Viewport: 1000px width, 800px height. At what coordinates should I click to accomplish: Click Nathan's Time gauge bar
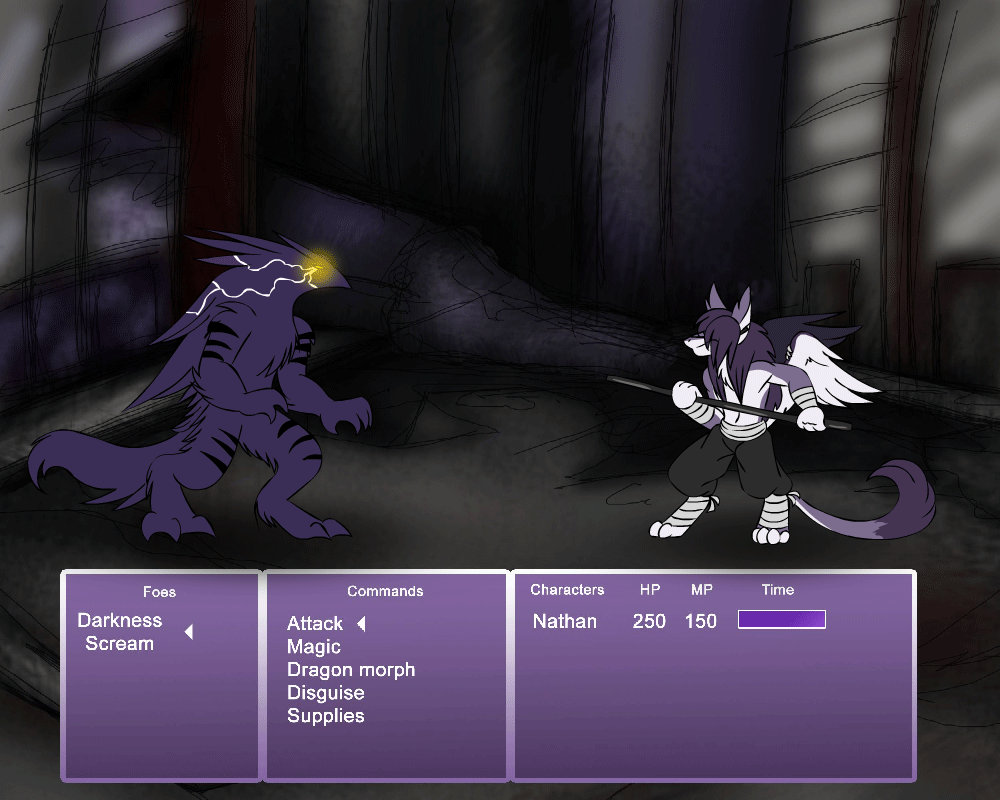[x=782, y=619]
